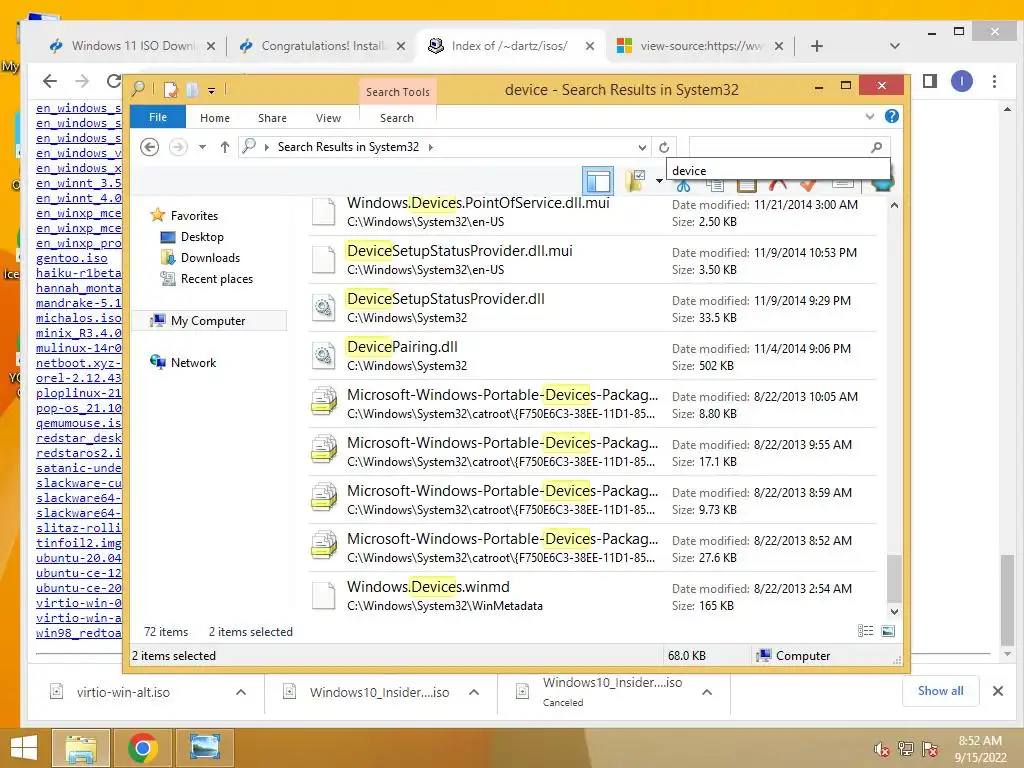1024x768 pixels.
Task: Close the Congratulations Chrome tab
Action: tap(401, 46)
